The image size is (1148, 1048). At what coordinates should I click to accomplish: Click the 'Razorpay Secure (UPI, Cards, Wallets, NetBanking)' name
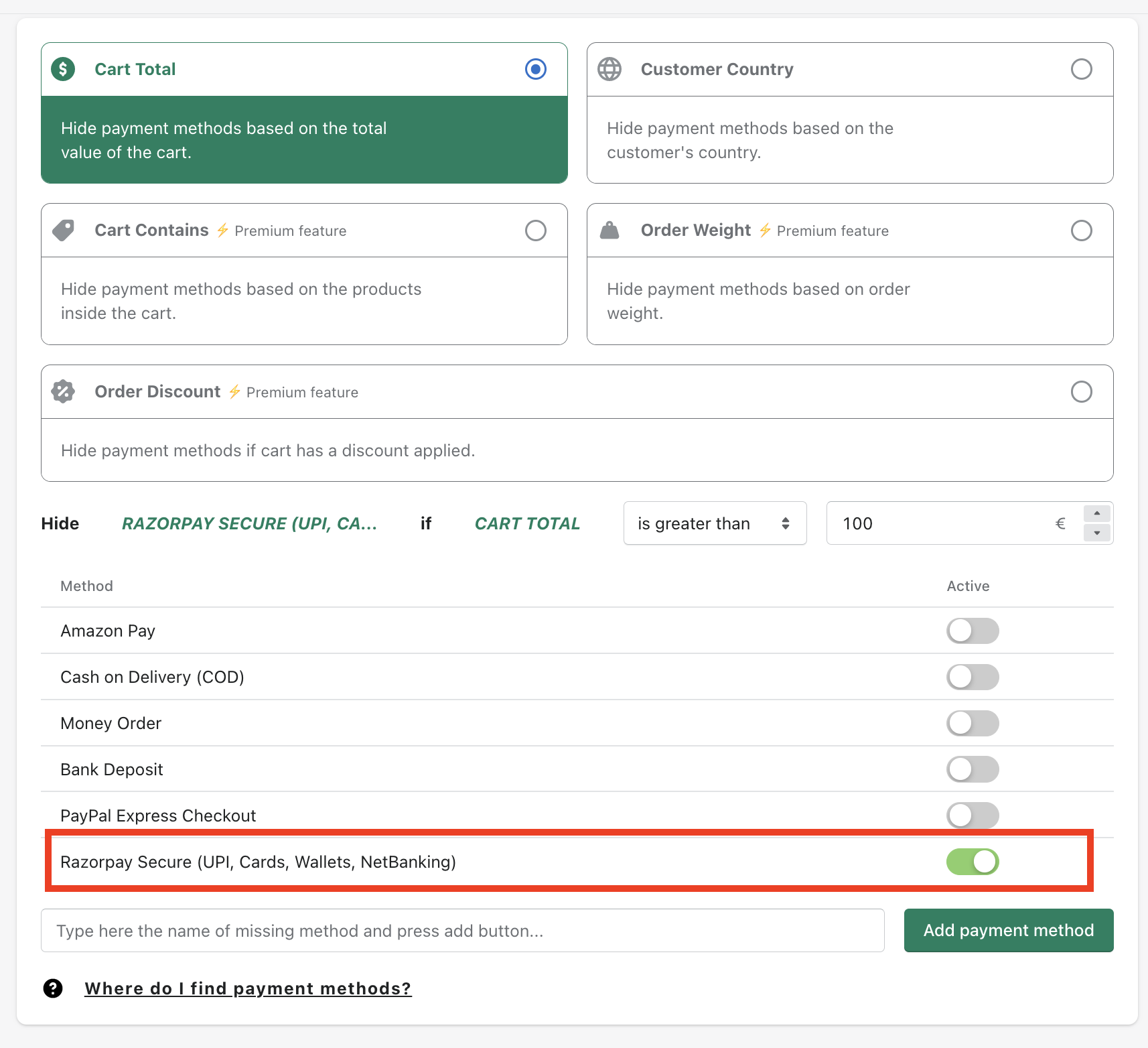[x=258, y=862]
